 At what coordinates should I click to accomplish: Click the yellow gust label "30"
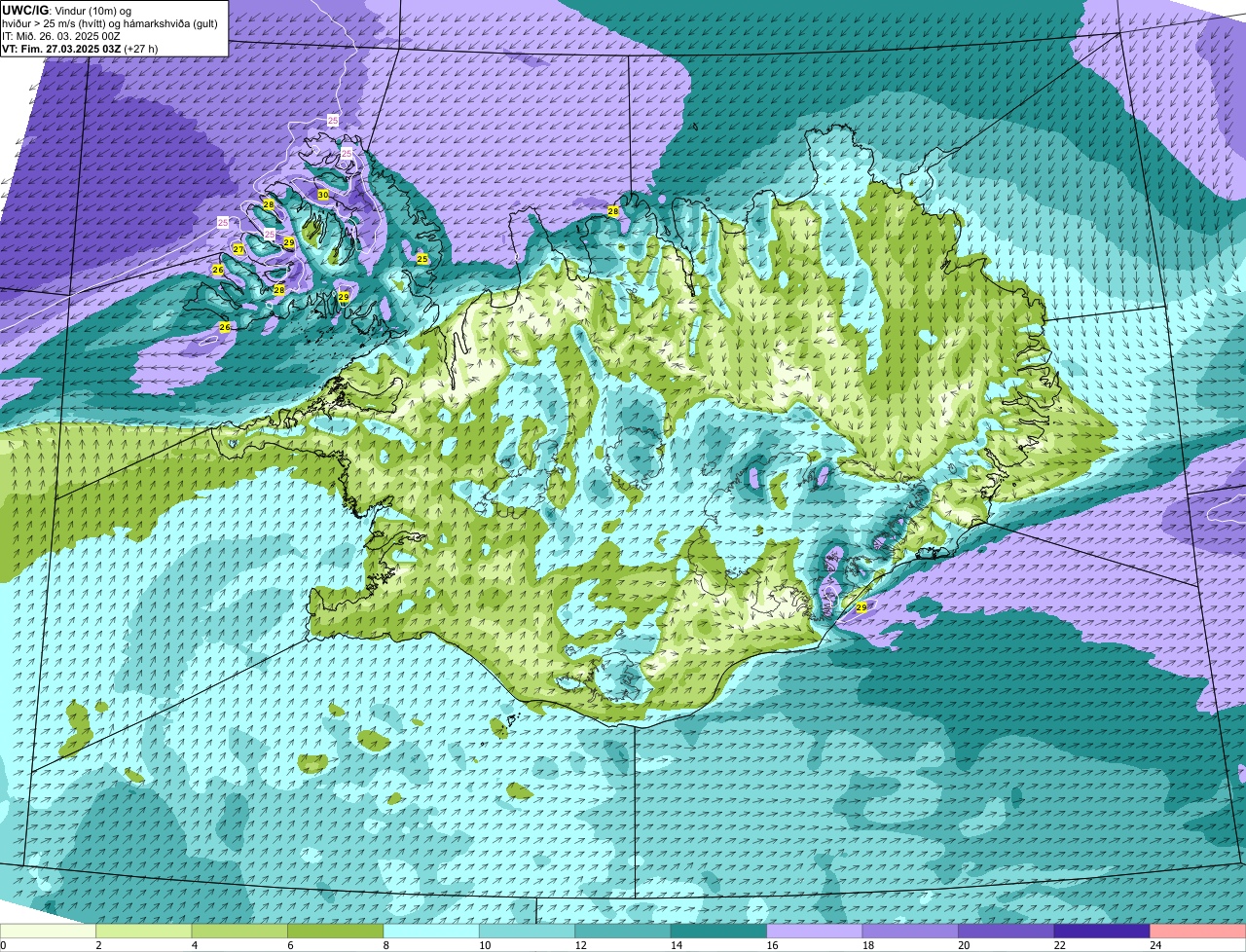[322, 195]
